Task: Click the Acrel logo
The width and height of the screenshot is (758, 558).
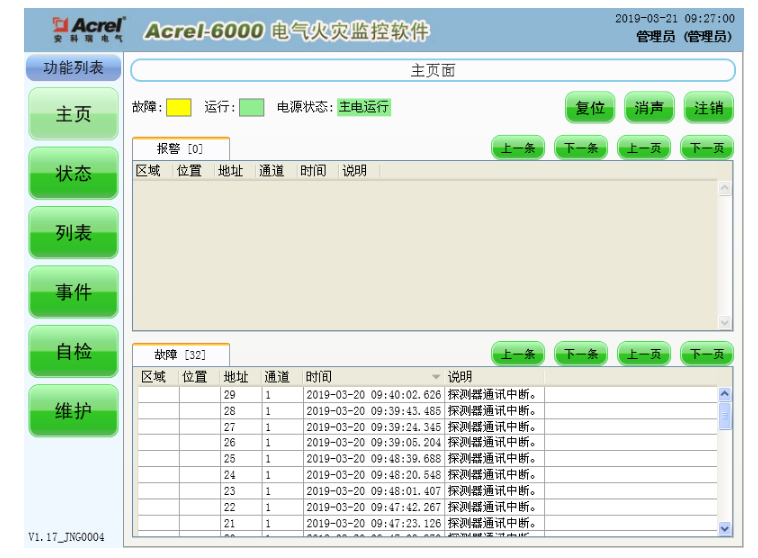Action: pos(89,29)
